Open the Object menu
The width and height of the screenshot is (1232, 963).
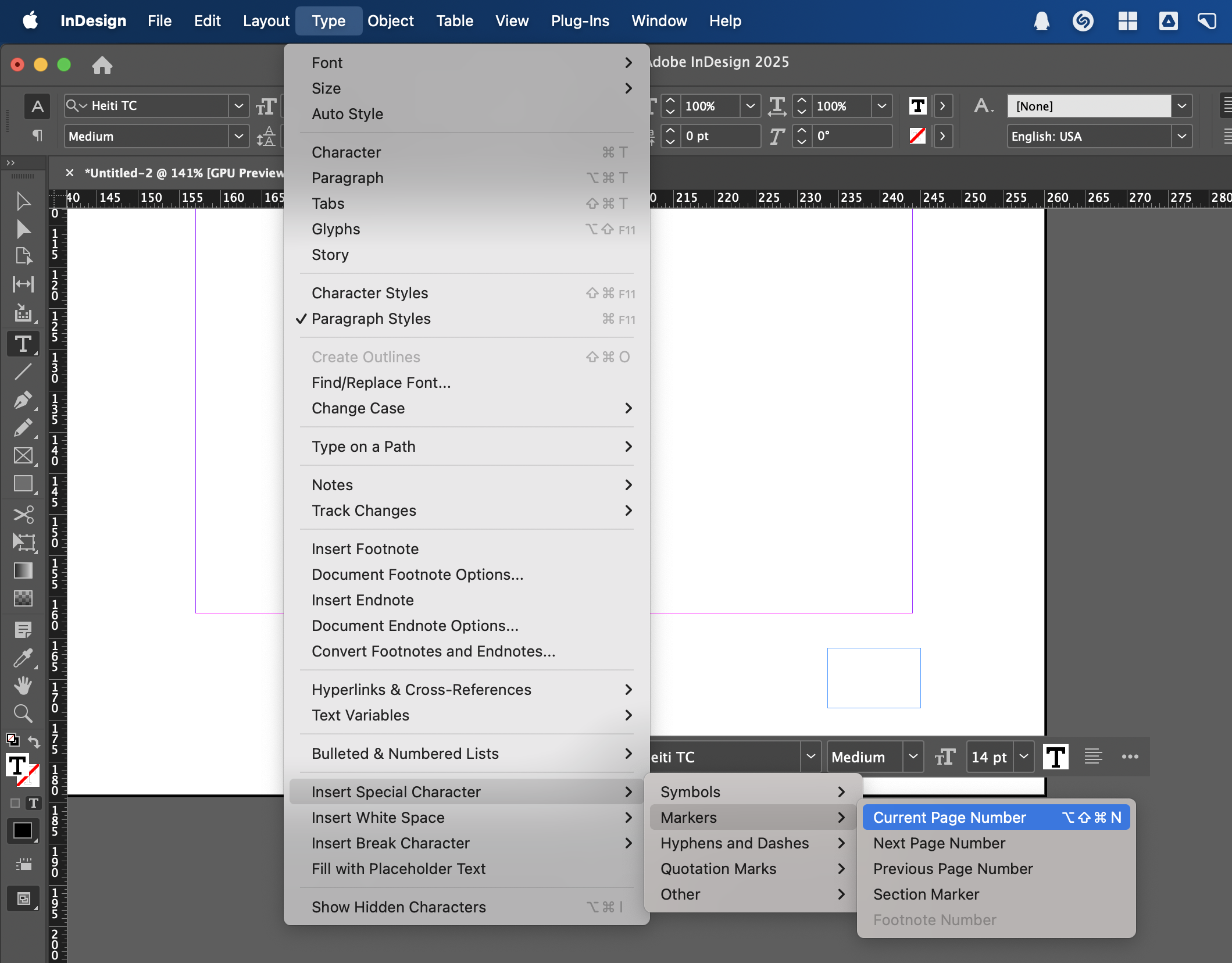[x=390, y=21]
